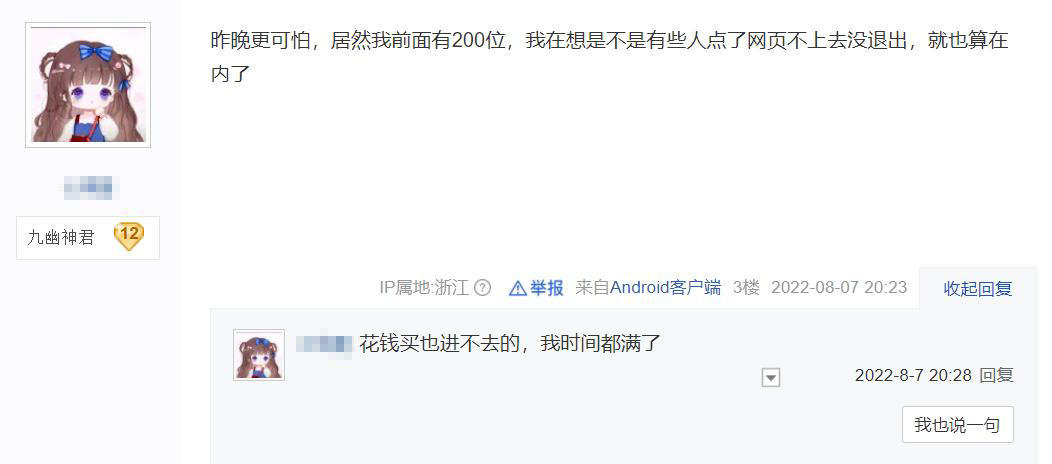1052x464 pixels.
Task: Select the IP属地:浙江 label
Action: coord(424,288)
